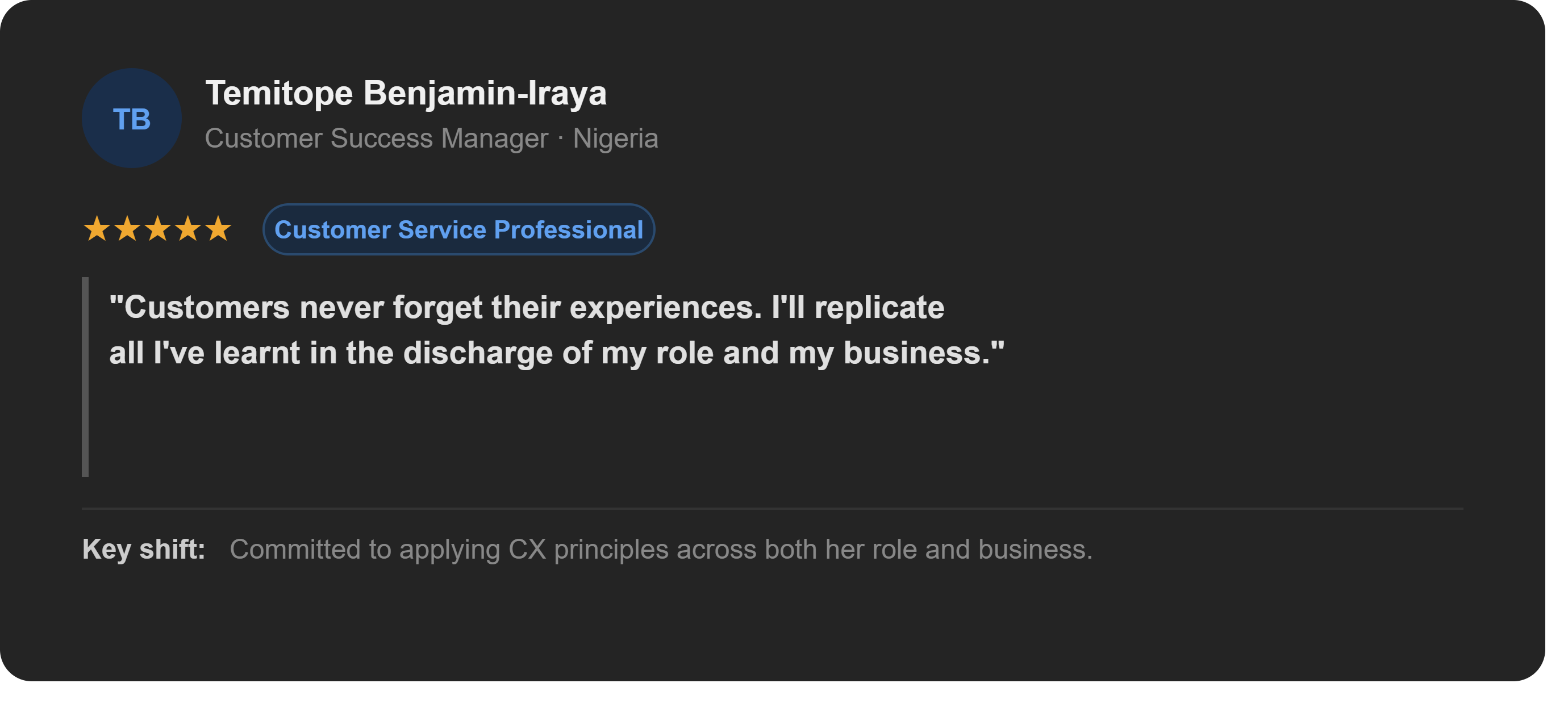Click the fourth rating star
The width and height of the screenshot is (1568, 704).
coord(187,229)
